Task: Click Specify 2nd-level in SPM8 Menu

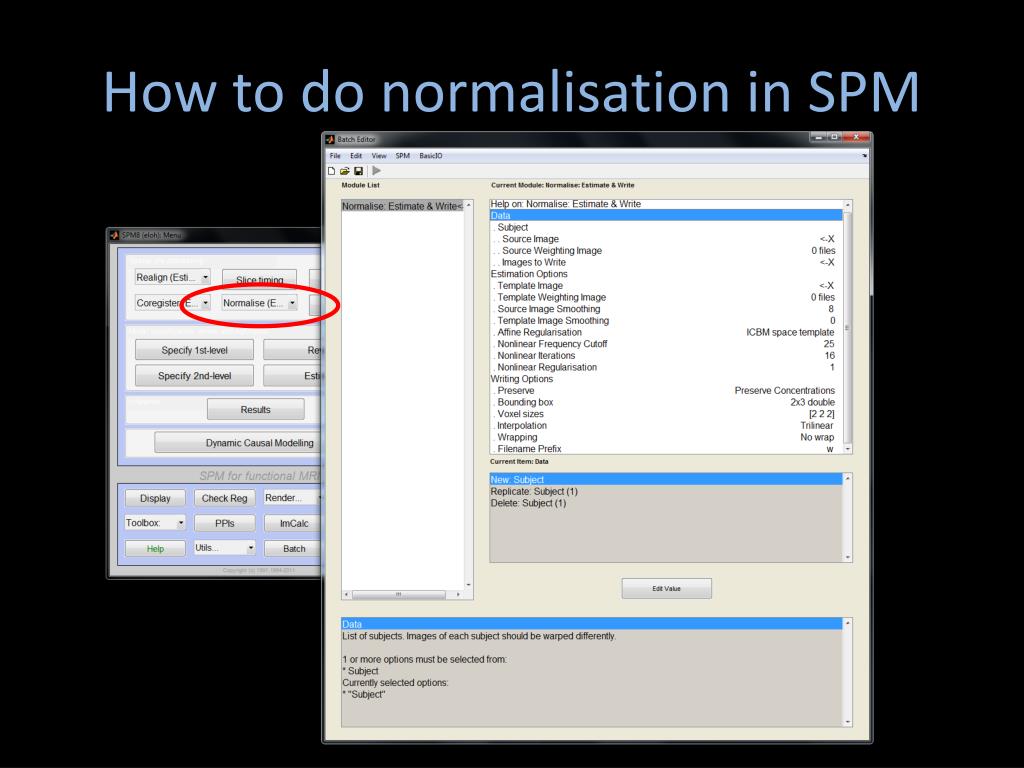Action: (x=195, y=376)
